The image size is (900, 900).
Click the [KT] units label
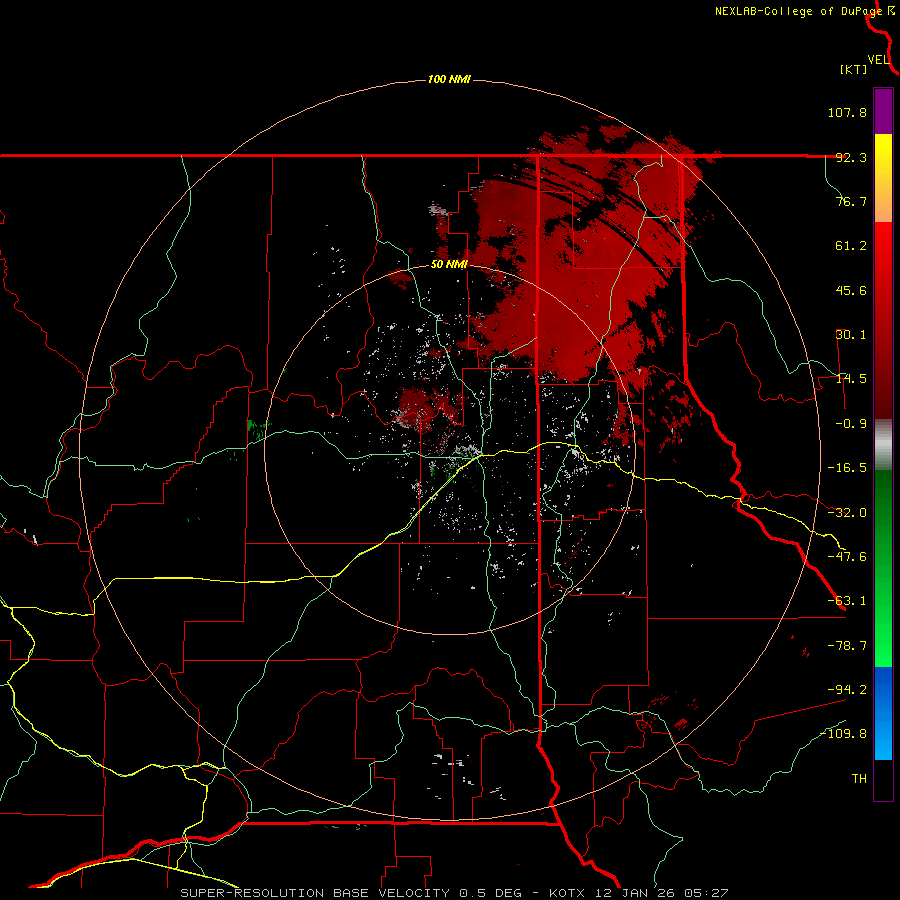854,69
